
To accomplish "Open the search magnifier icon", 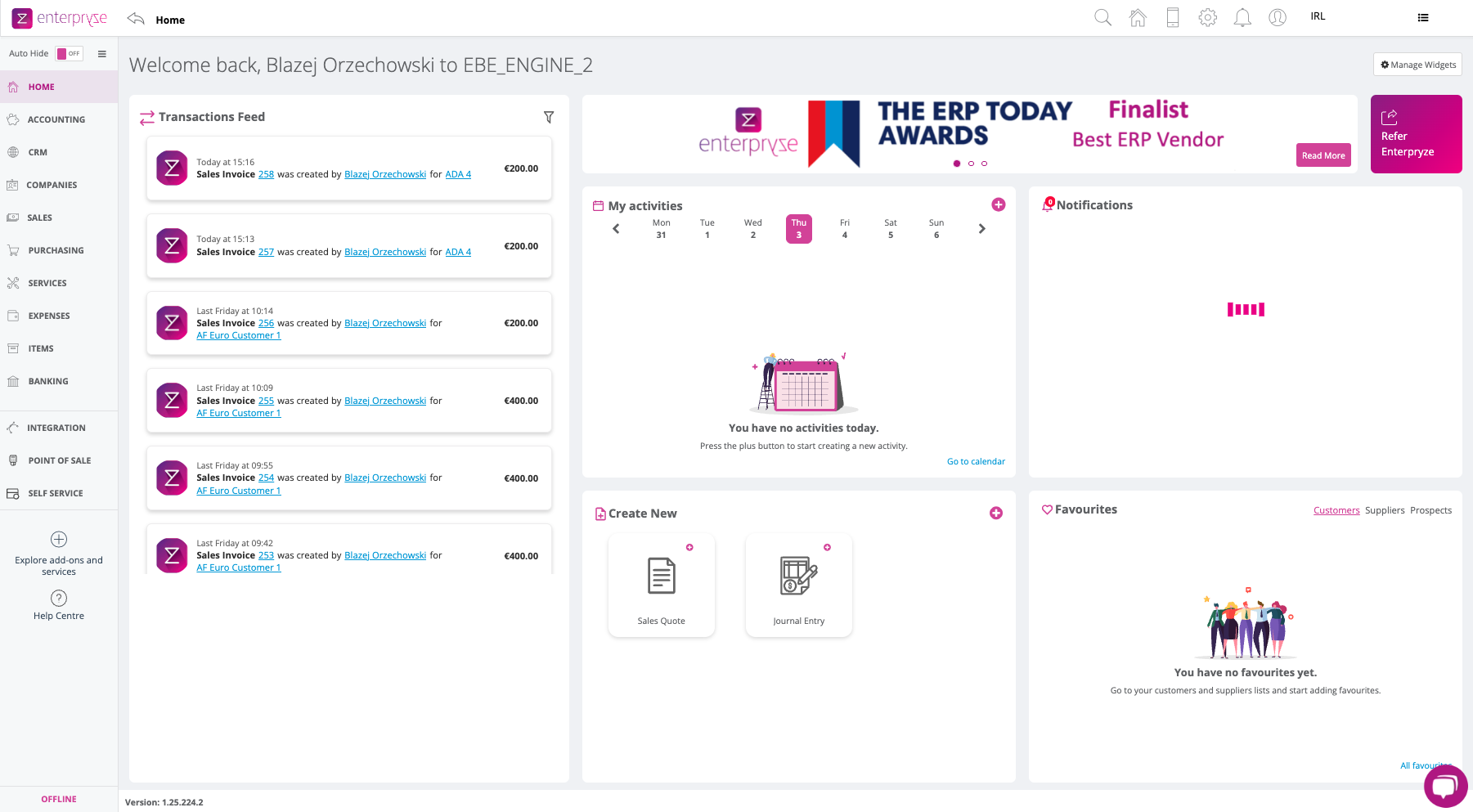I will click(x=1103, y=17).
